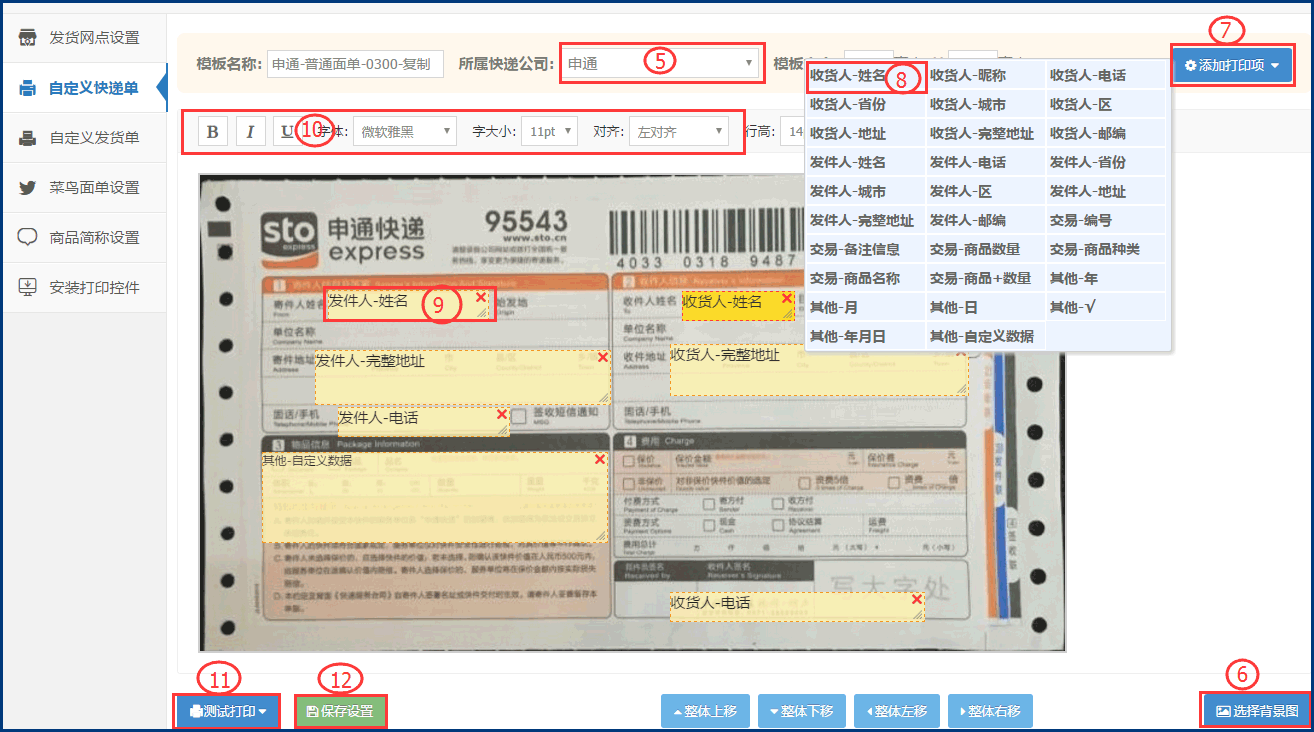Viewport: 1314px width, 732px height.
Task: Add print item 其他-年月日 from menu
Action: click(865, 336)
